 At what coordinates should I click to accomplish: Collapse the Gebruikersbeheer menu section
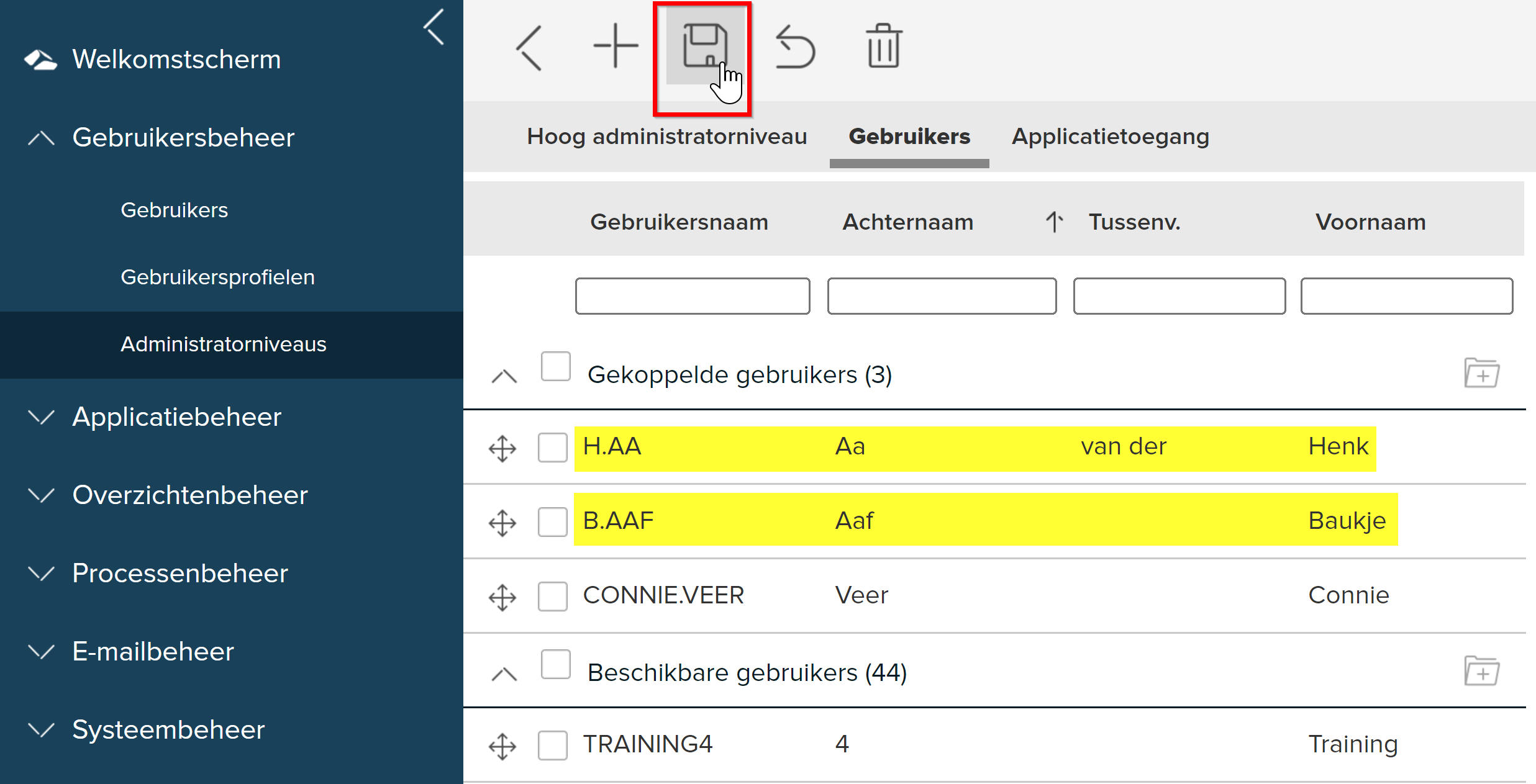coord(41,138)
